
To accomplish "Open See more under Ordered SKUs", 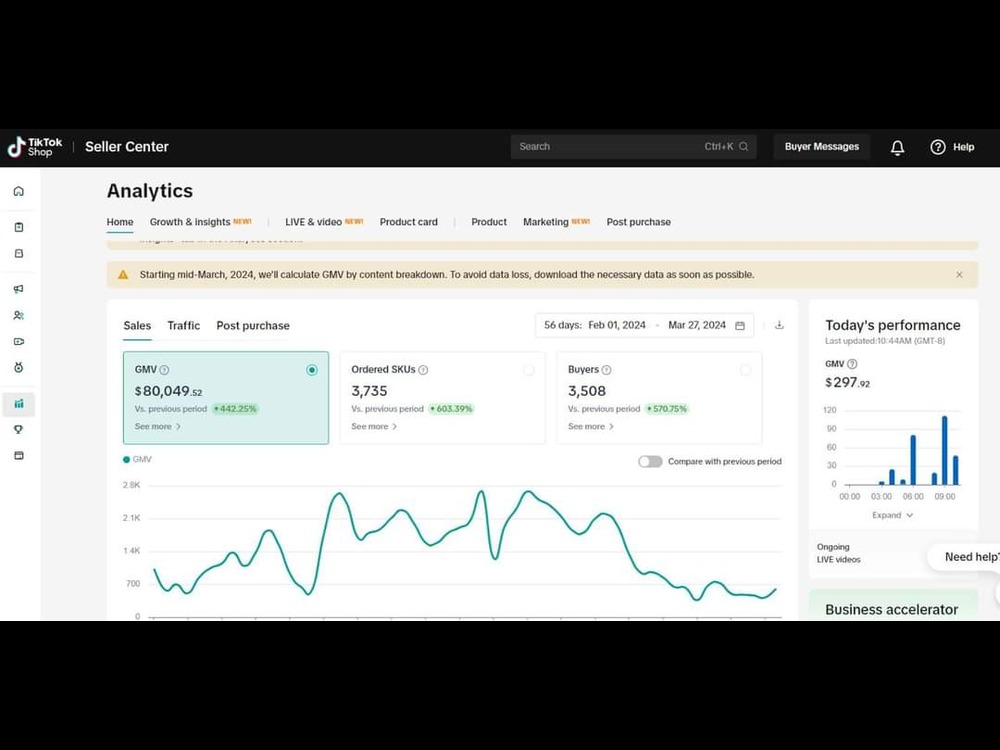I will tap(374, 427).
